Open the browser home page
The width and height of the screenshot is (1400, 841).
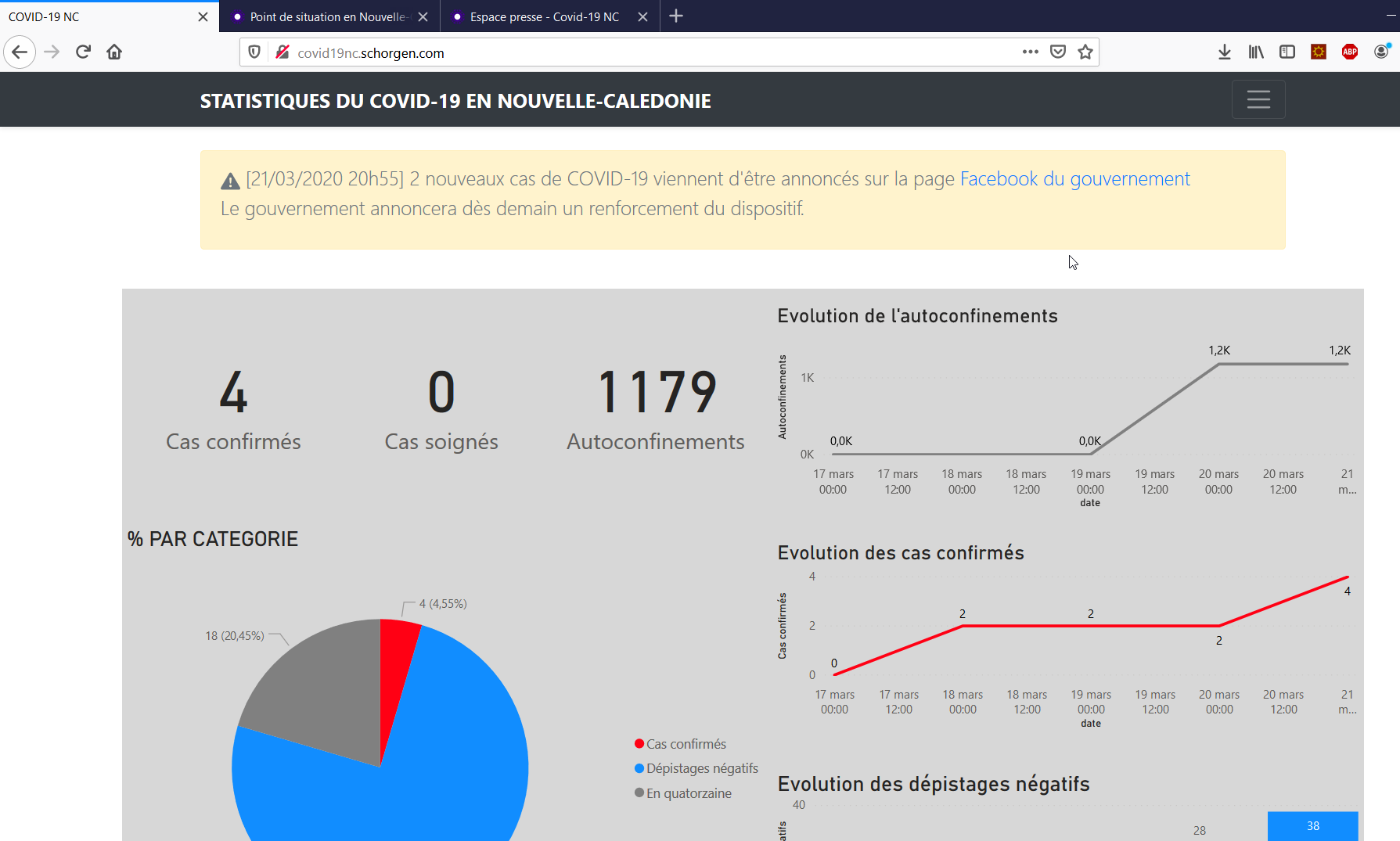click(x=114, y=52)
